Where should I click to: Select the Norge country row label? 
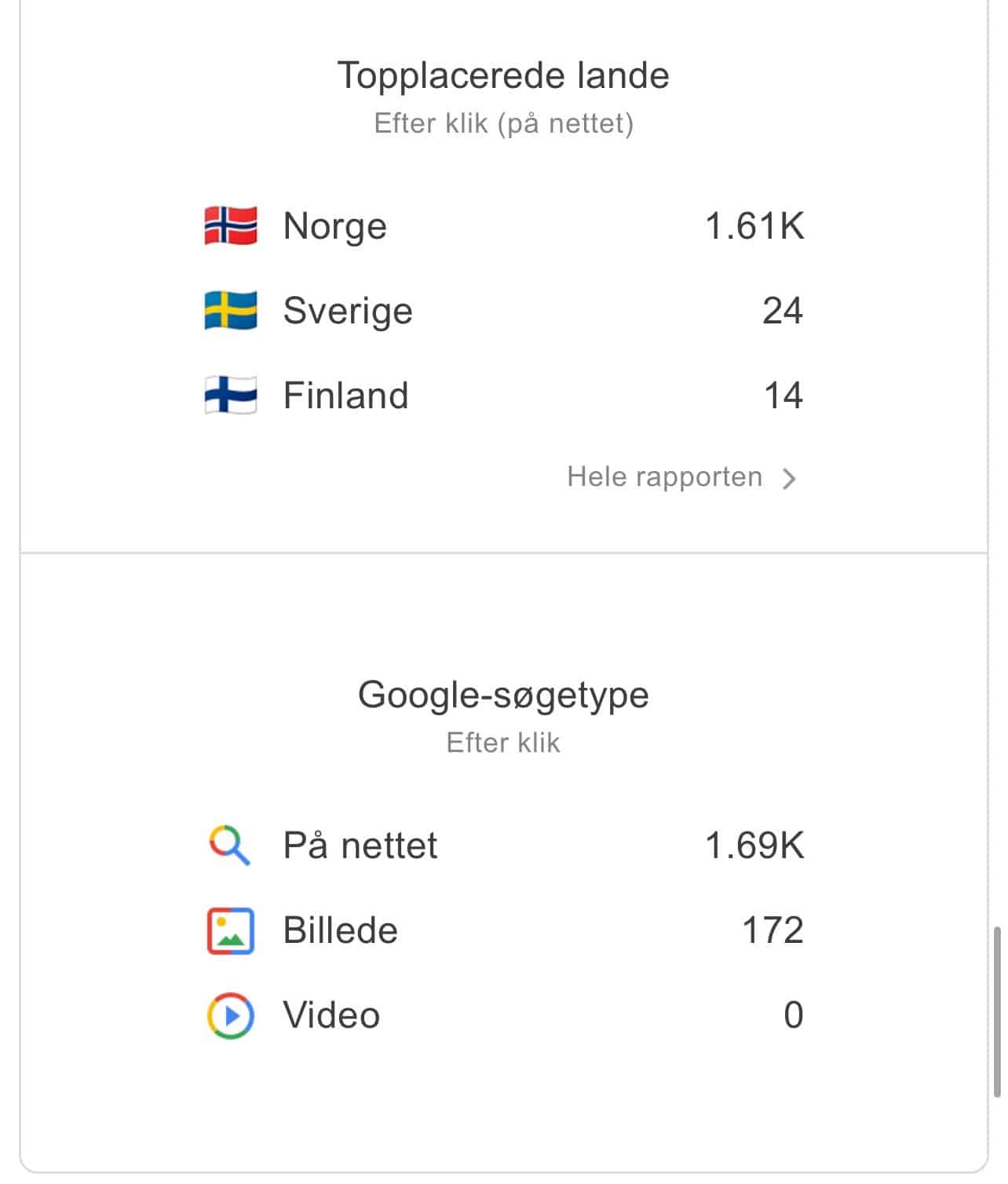click(x=334, y=226)
